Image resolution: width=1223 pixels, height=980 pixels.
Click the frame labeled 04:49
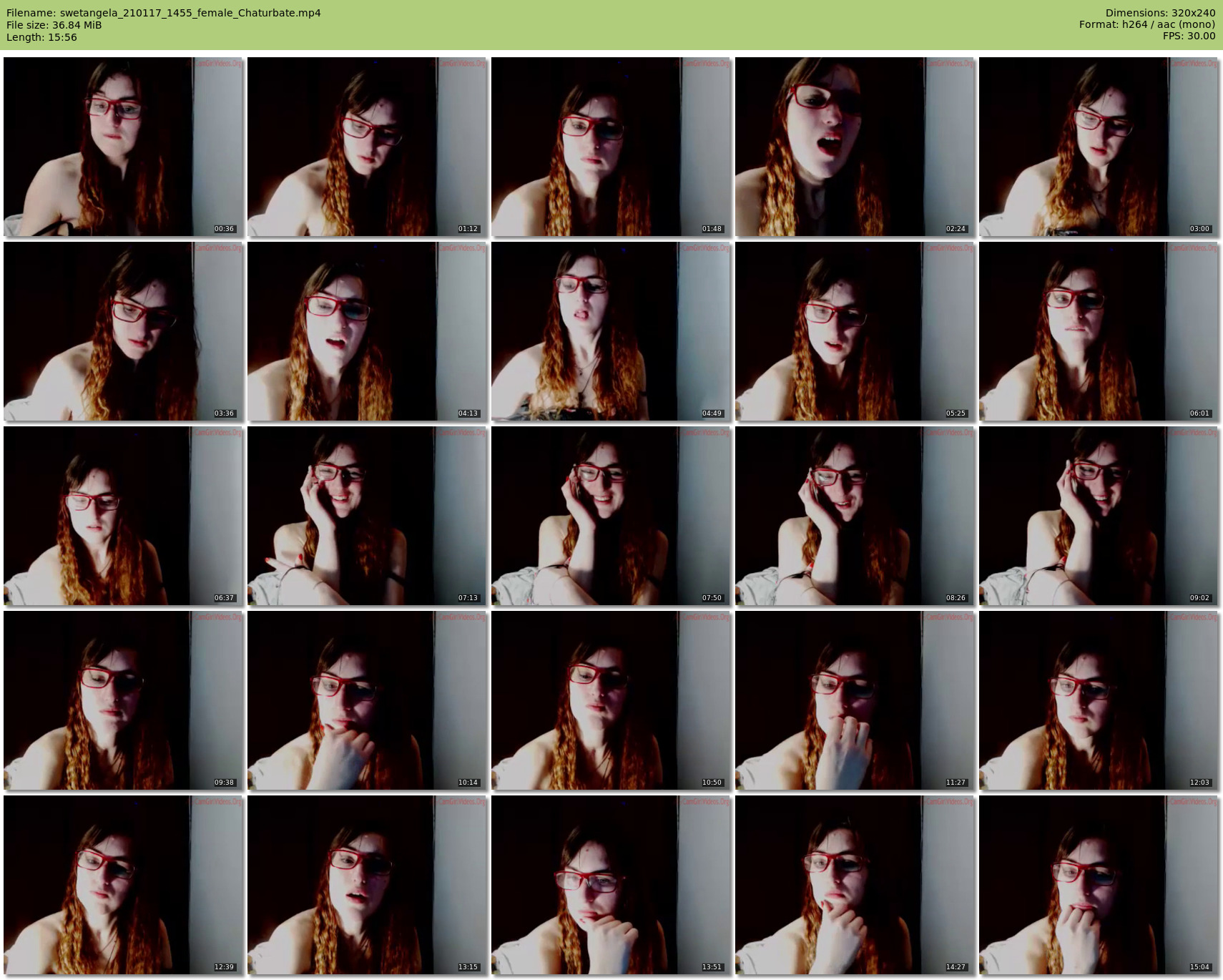[611, 331]
